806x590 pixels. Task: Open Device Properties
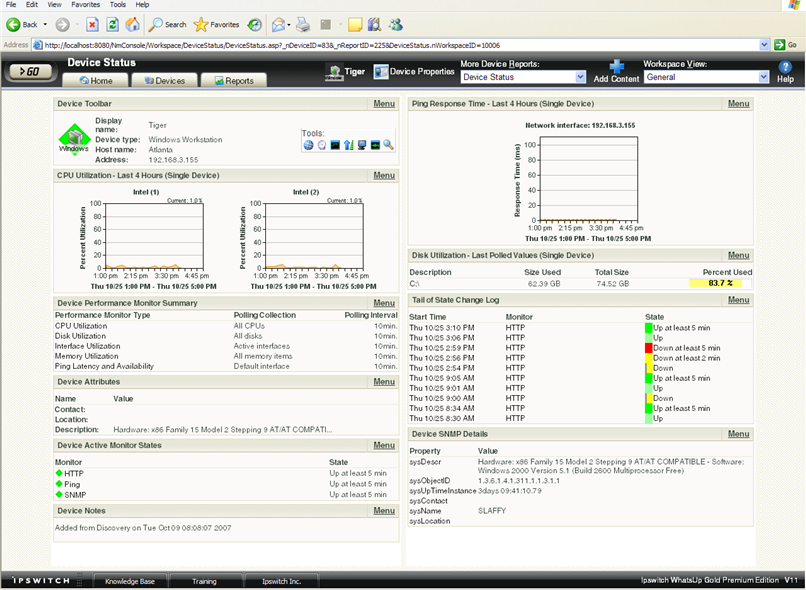pyautogui.click(x=404, y=72)
